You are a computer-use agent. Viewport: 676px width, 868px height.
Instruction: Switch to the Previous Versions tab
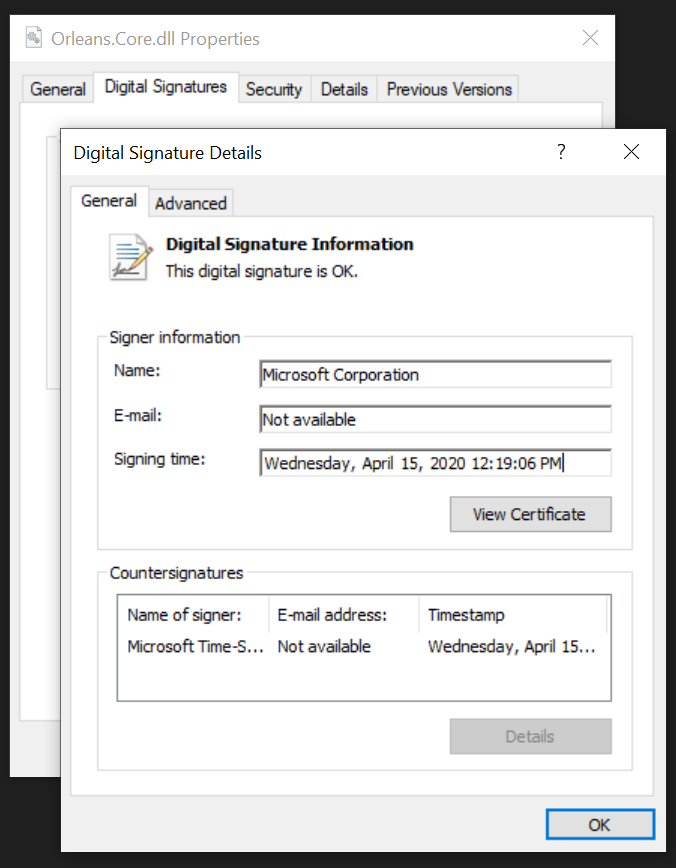point(448,89)
